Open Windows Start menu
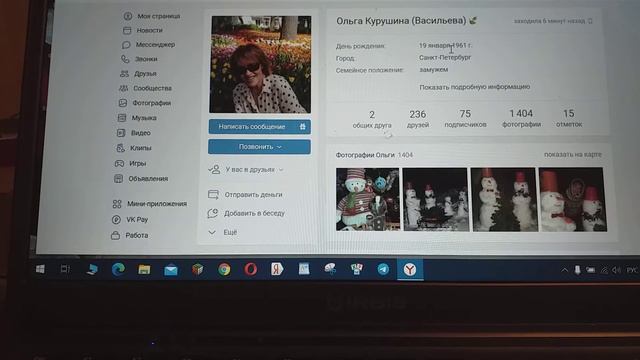This screenshot has height=360, width=640. [40, 269]
